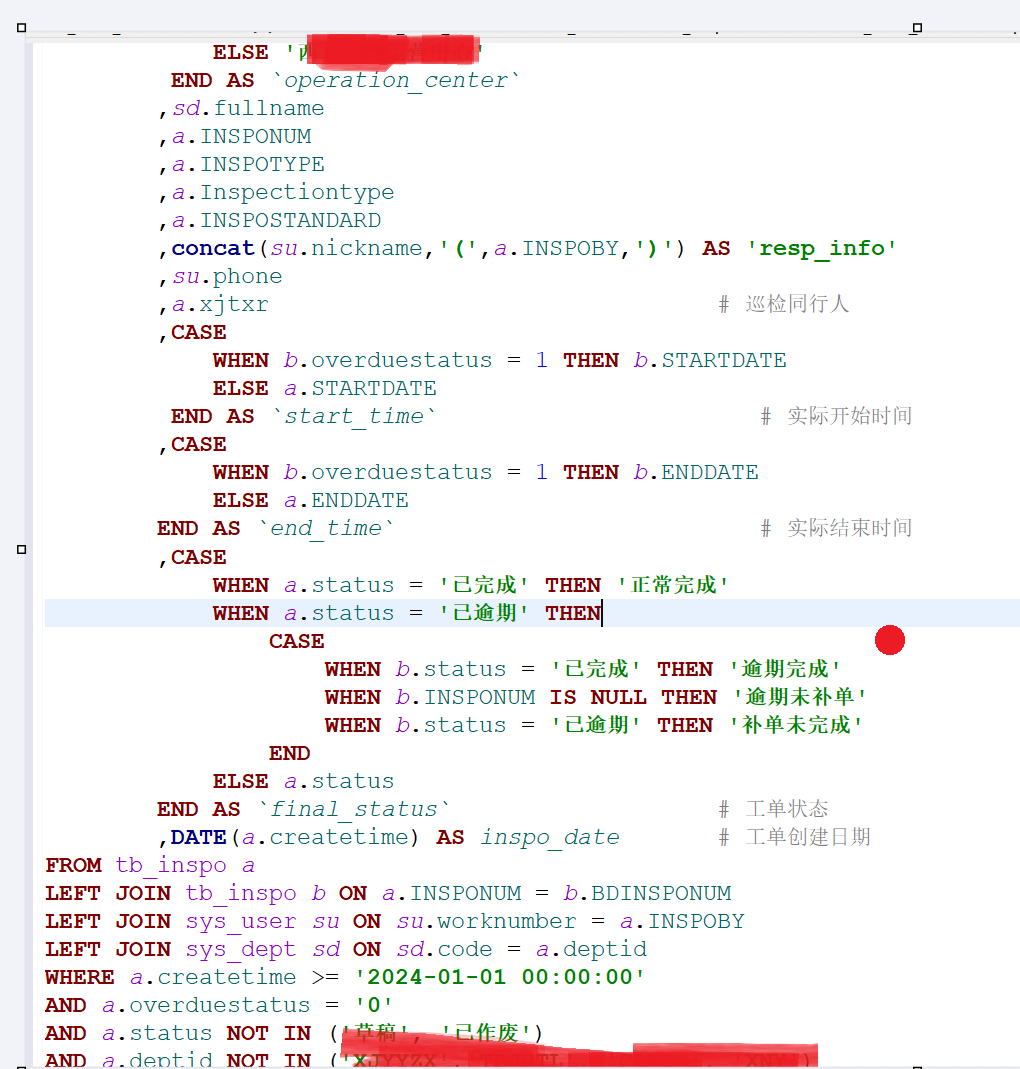Click the '2024-01-01 00:00:00' date literal

pos(500,977)
